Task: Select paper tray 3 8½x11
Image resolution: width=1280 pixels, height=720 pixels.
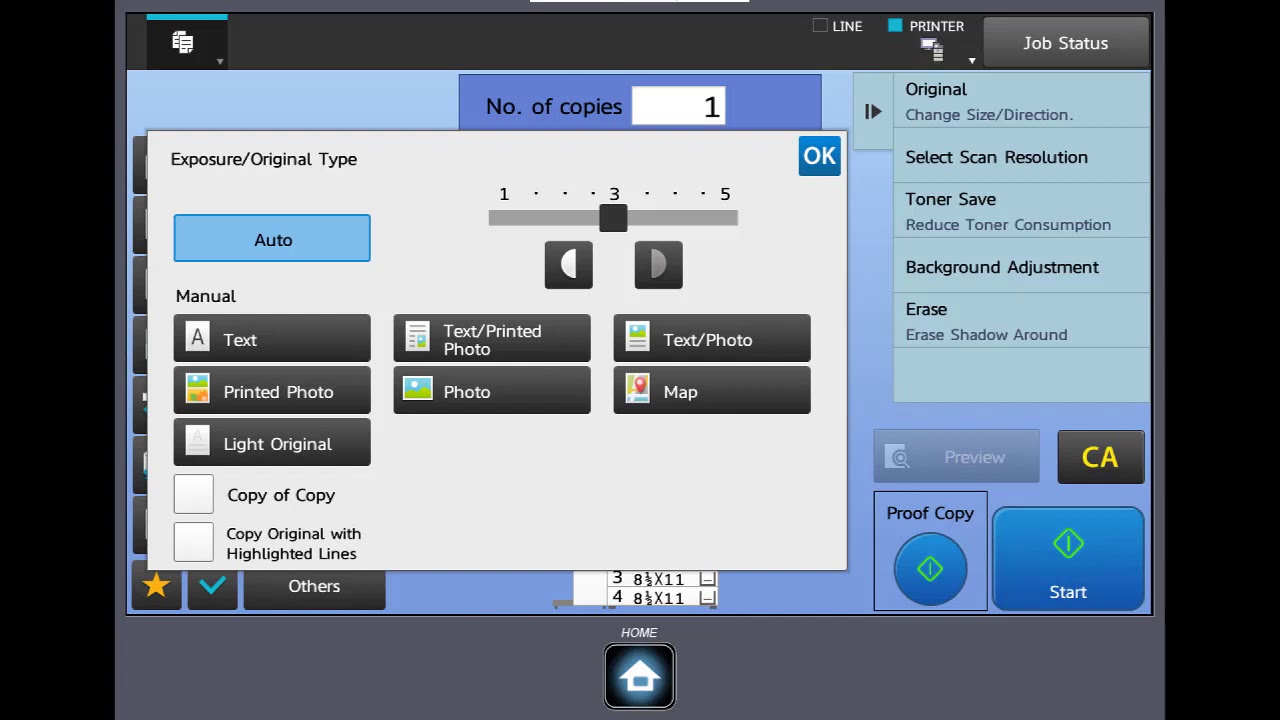Action: [x=663, y=579]
